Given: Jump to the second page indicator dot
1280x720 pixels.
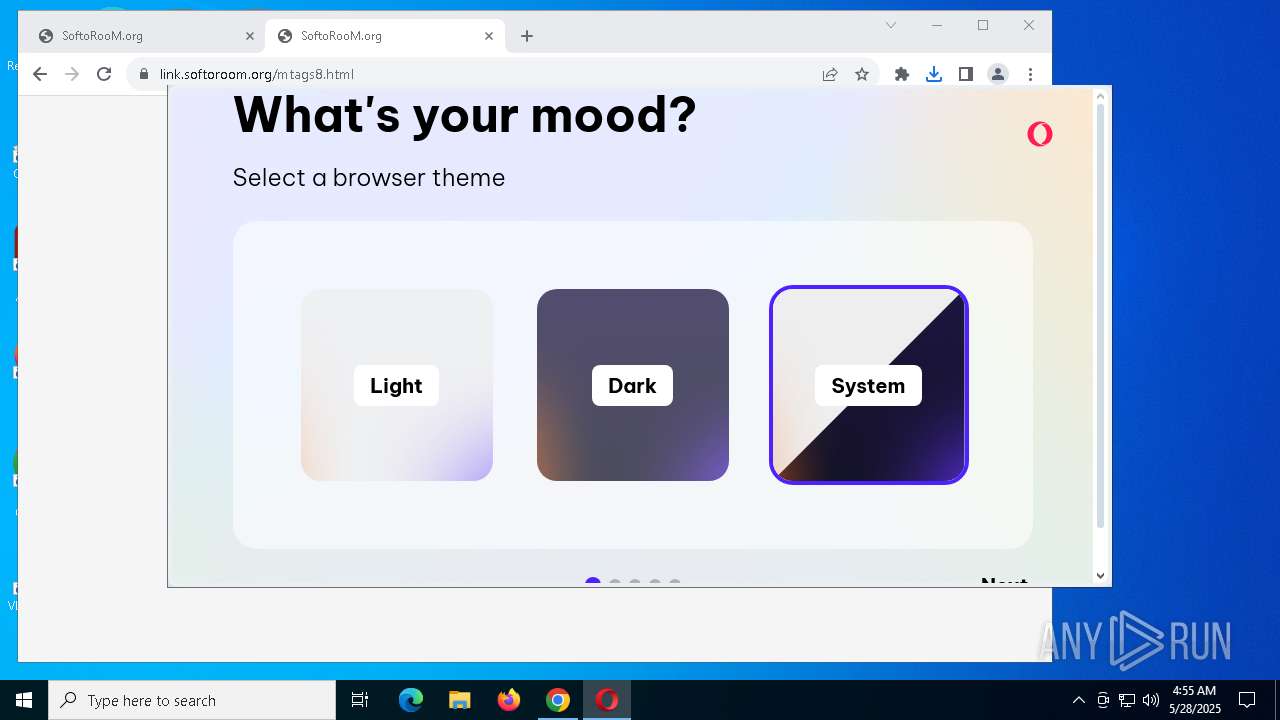Looking at the screenshot, I should point(615,583).
